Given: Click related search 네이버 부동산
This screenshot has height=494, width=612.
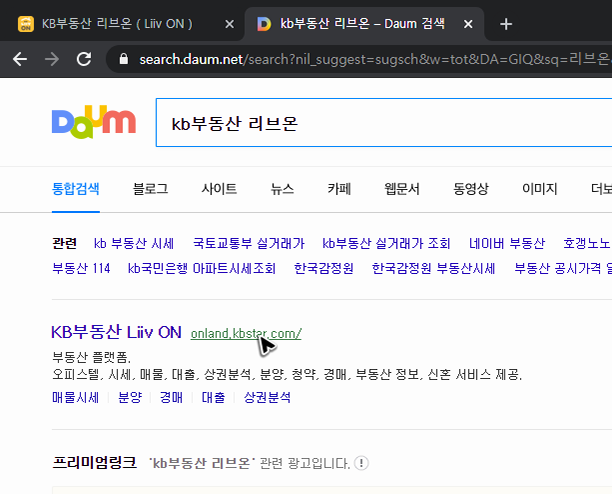Looking at the screenshot, I should coord(507,243).
